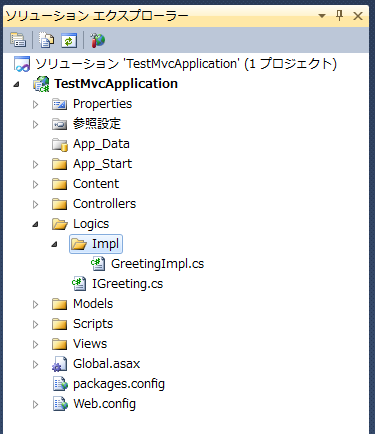Click the Views folder icon

60,344
